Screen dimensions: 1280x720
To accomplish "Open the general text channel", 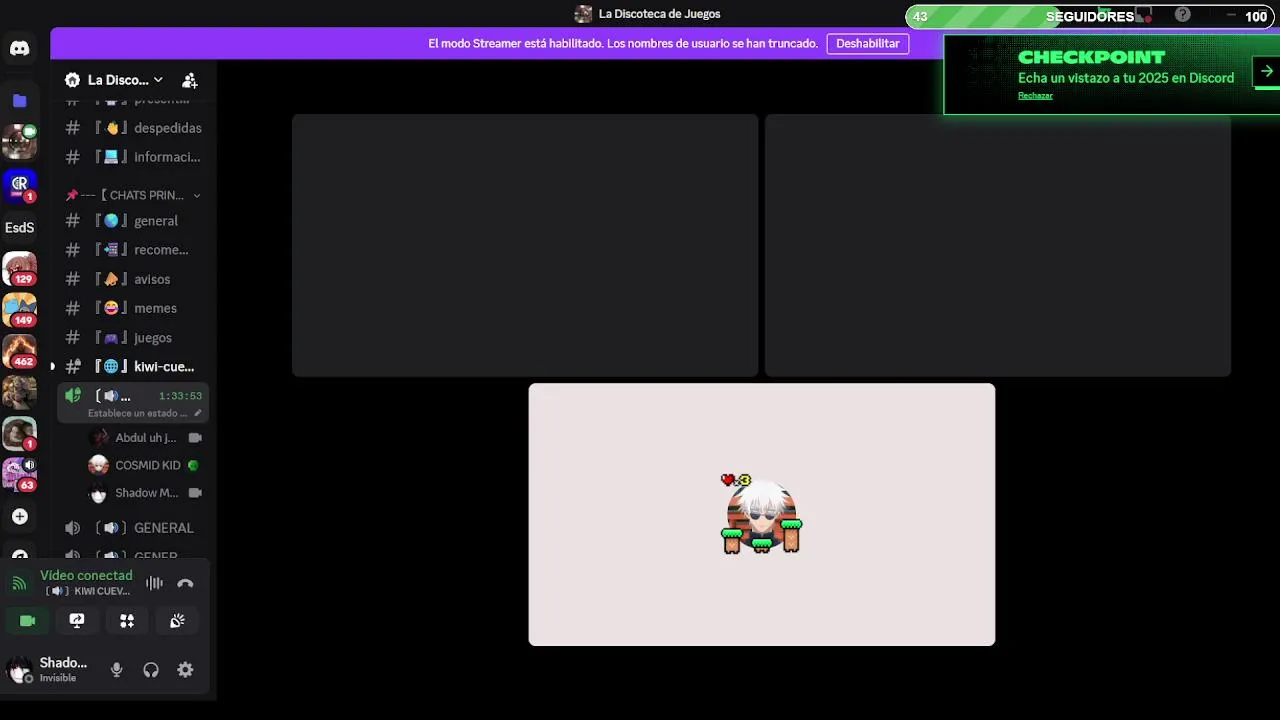I will pyautogui.click(x=133, y=221).
